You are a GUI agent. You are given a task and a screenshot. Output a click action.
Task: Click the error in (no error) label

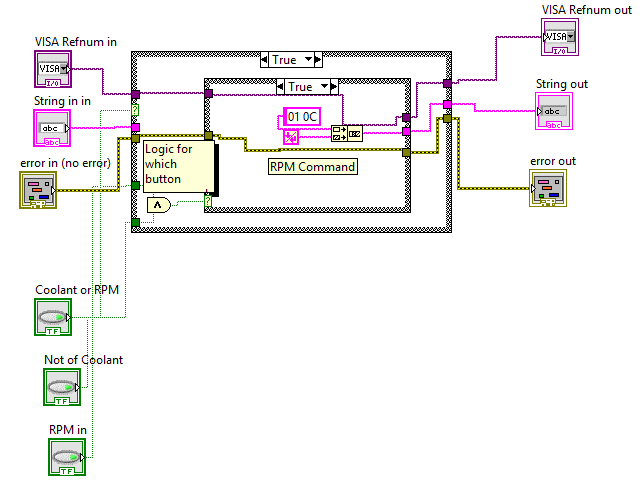click(65, 163)
